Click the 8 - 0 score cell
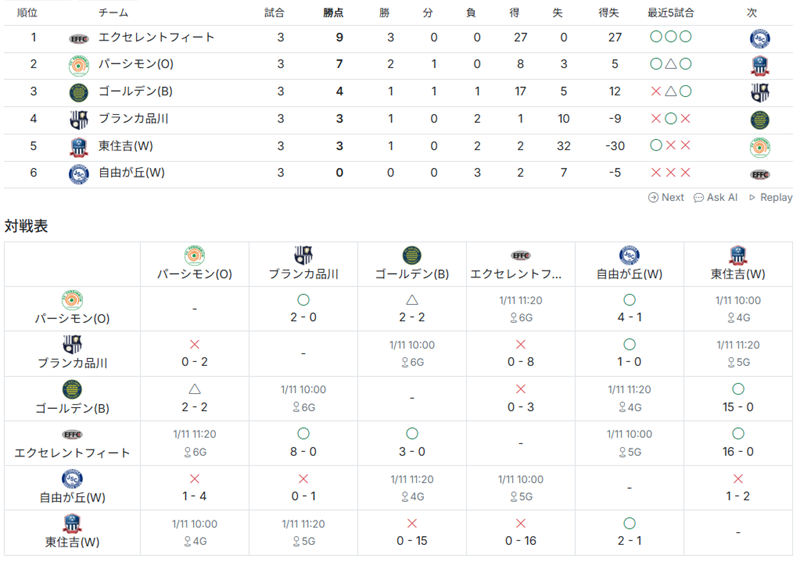The width and height of the screenshot is (800, 562). [303, 452]
